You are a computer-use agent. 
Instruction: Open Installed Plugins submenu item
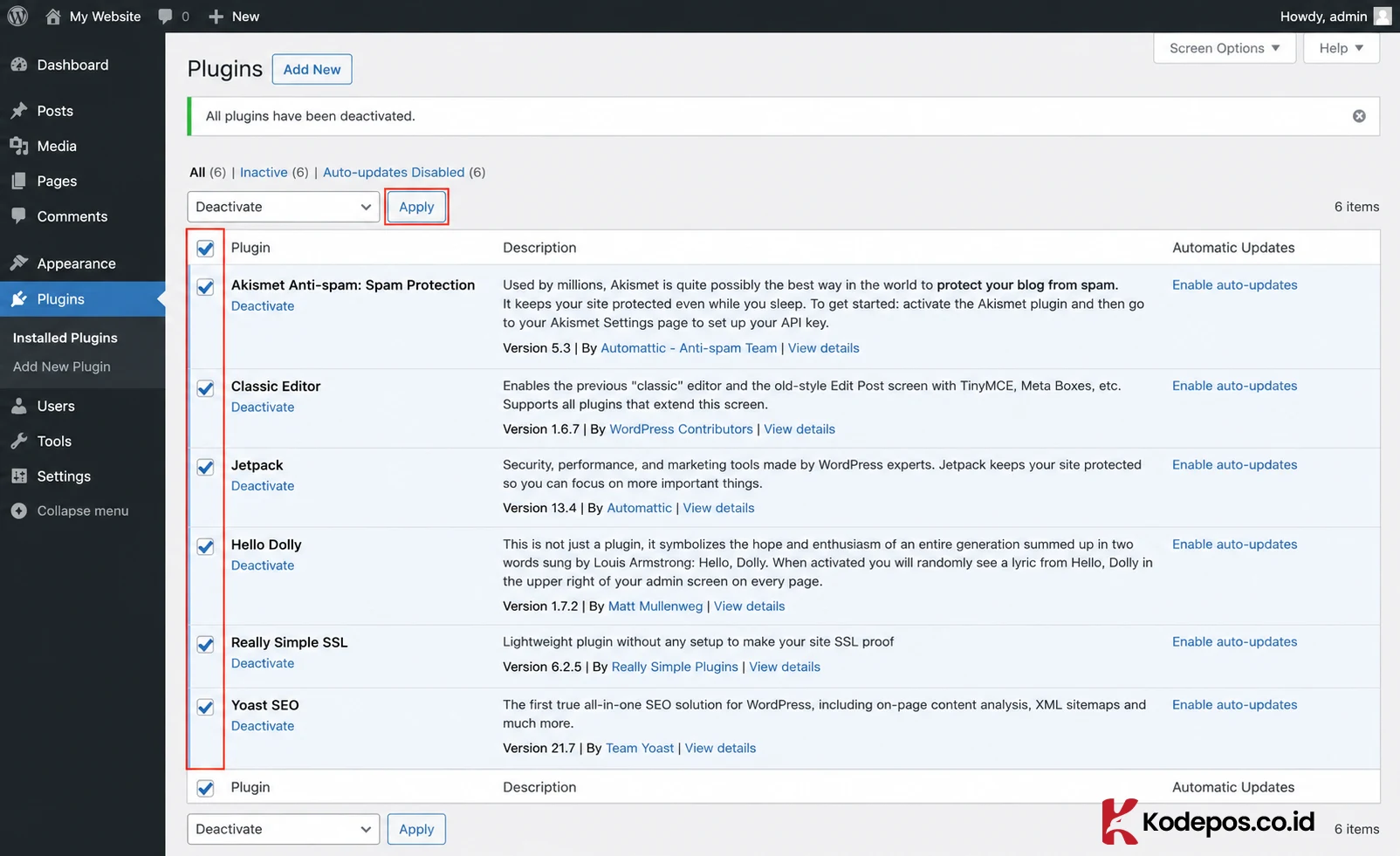(65, 338)
